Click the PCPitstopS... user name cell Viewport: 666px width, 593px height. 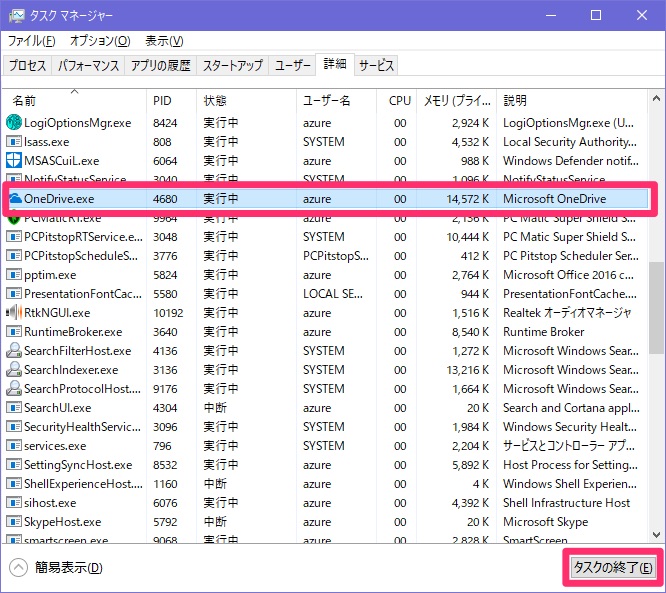[336, 256]
